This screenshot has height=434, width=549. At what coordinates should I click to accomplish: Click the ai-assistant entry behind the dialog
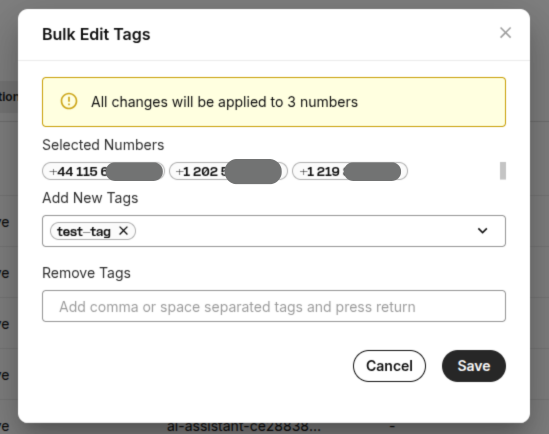pos(243,427)
